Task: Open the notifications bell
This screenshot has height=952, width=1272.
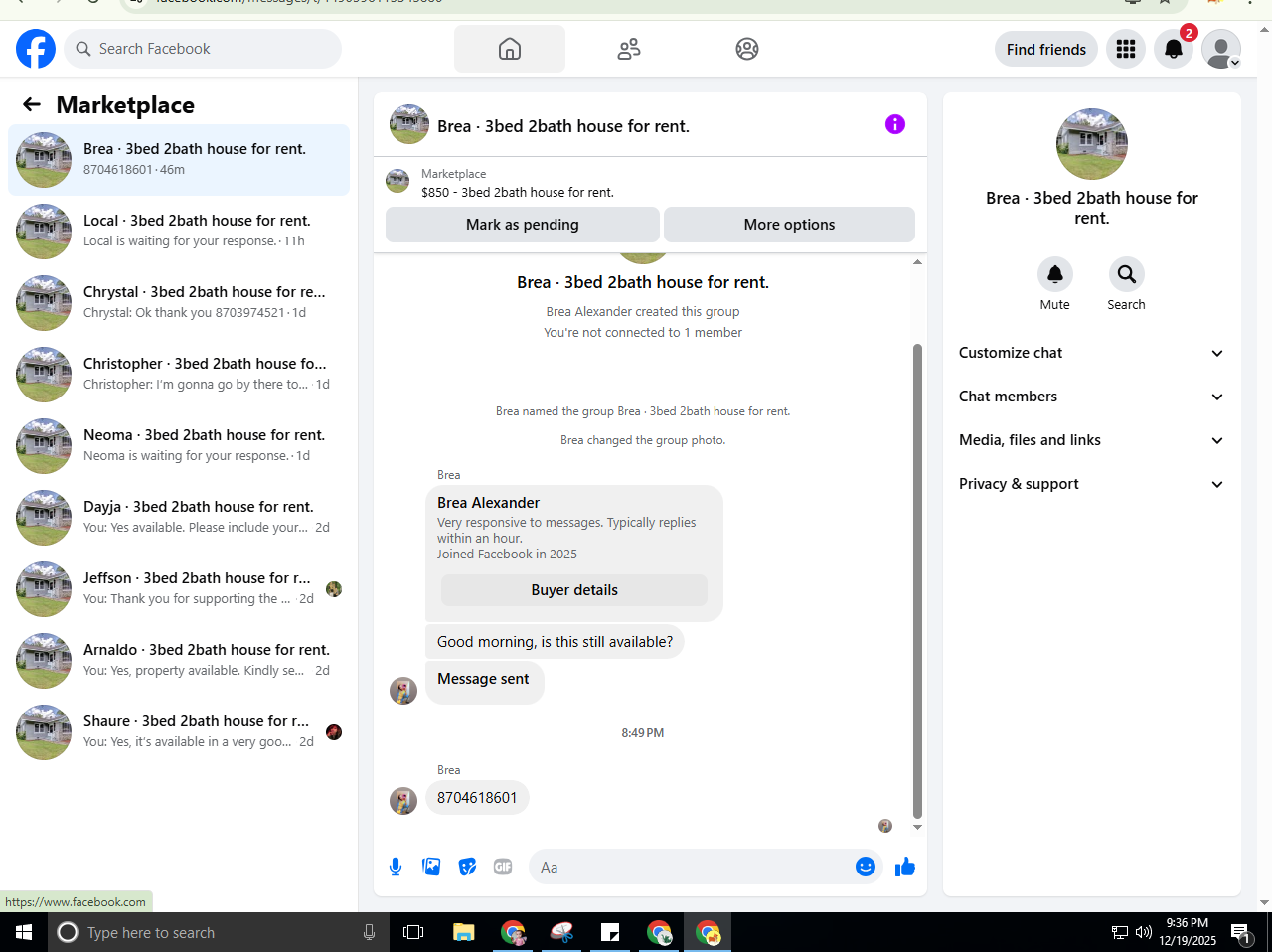Action: 1174,49
